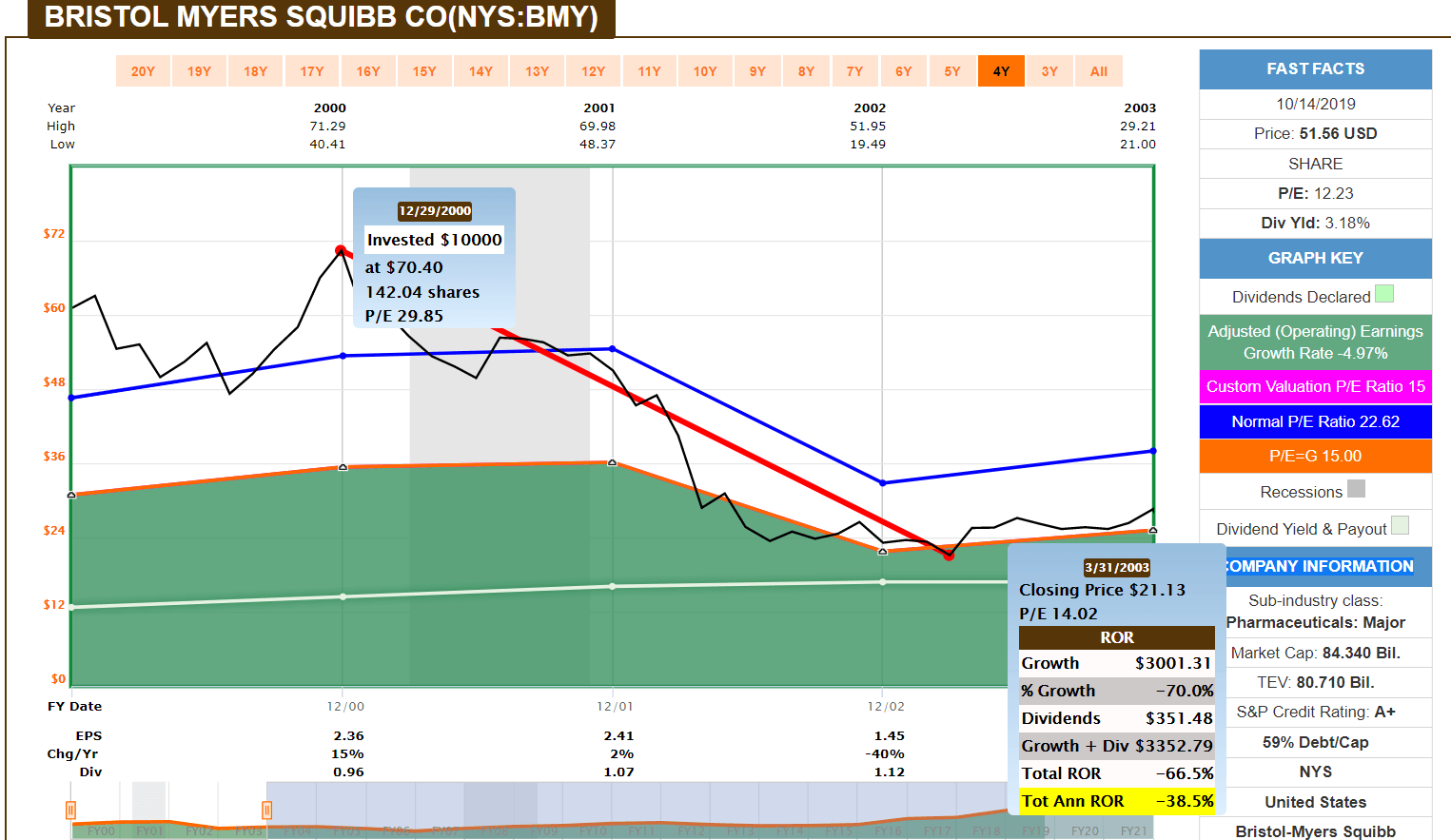Choose the 10Y time range
1451x840 pixels.
pyautogui.click(x=705, y=71)
